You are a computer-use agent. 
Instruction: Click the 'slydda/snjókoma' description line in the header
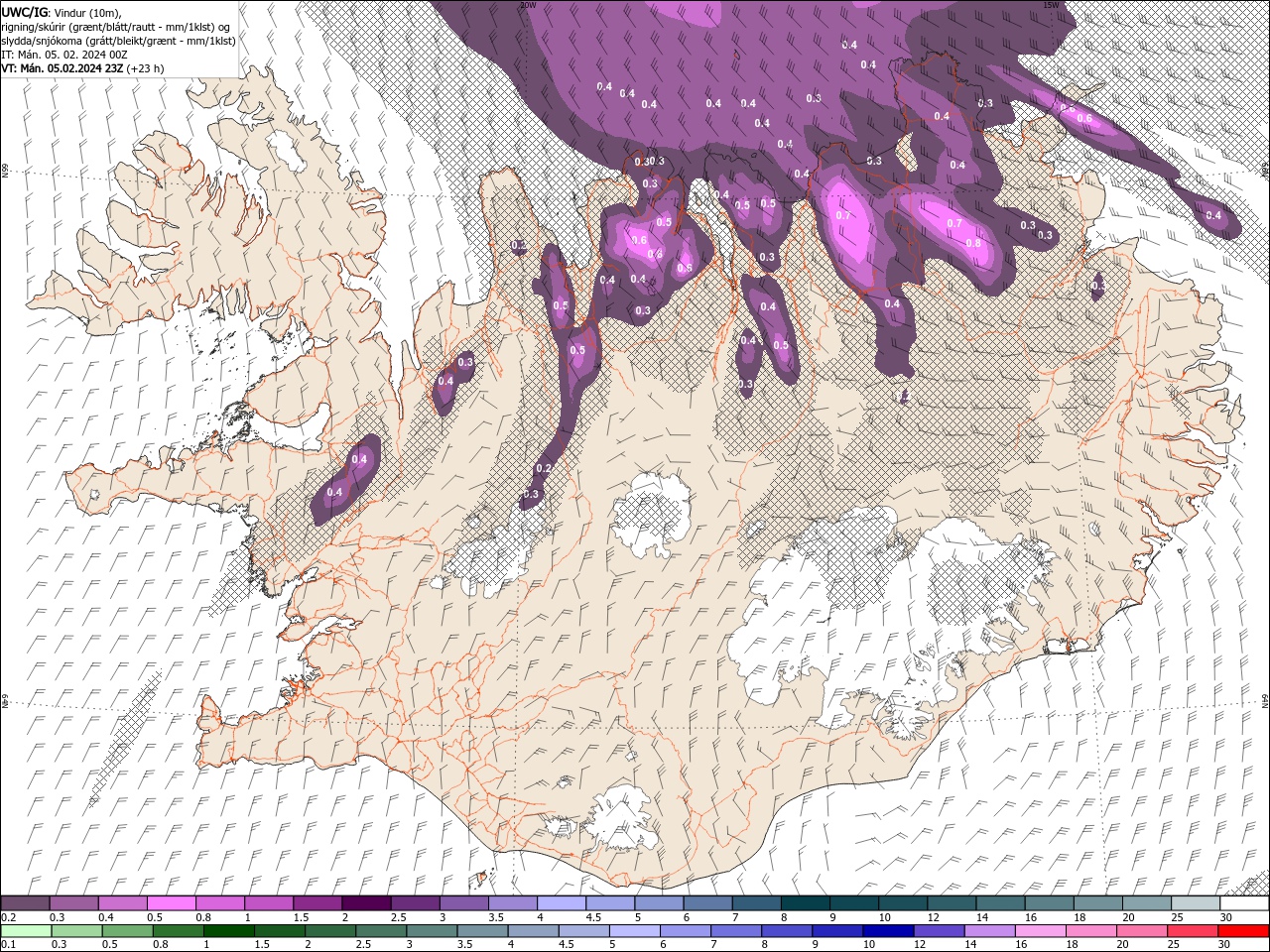pos(118,41)
